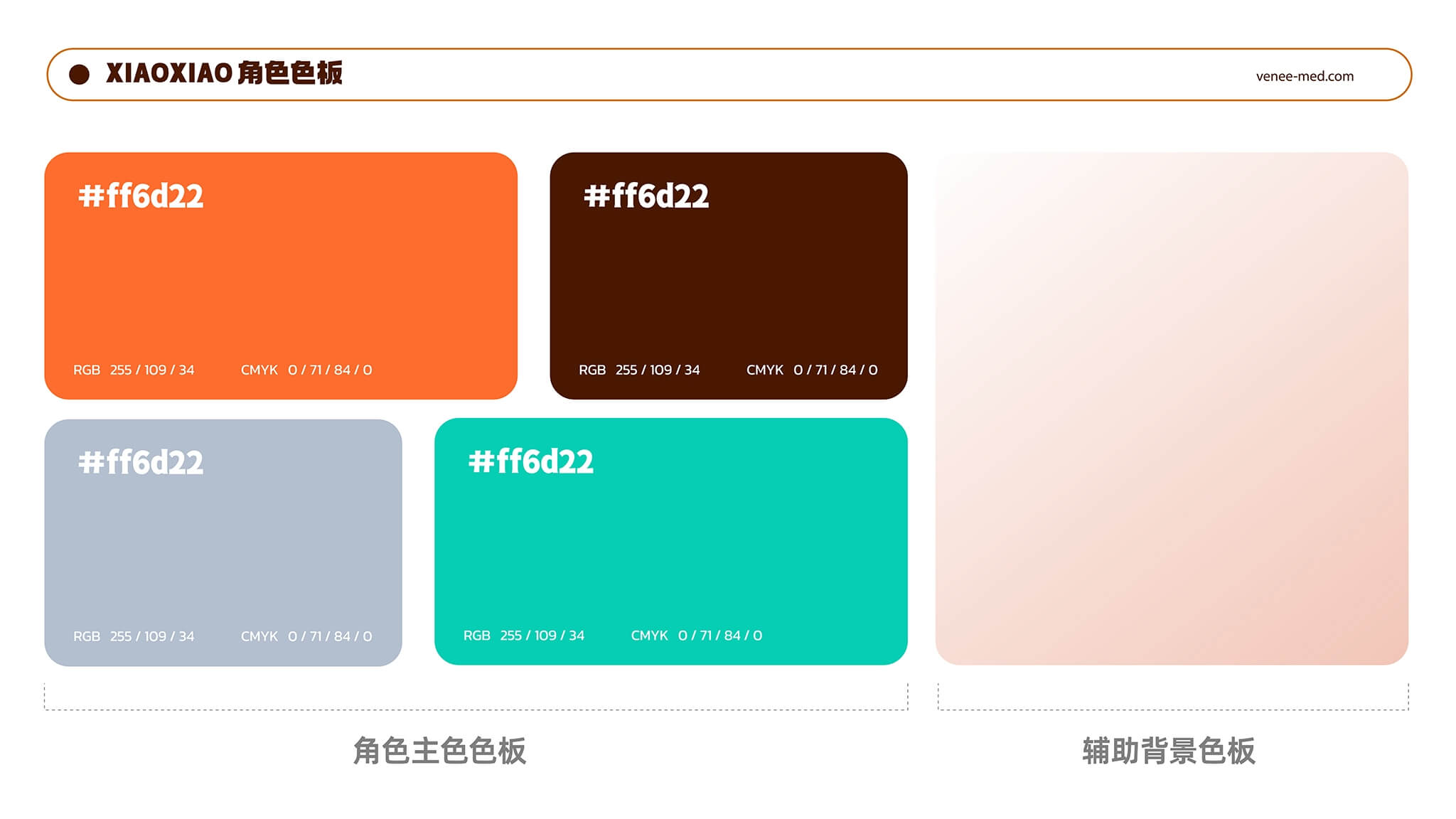Image resolution: width=1456 pixels, height=819 pixels.
Task: Select the teal green color swatch card
Action: coord(671,542)
